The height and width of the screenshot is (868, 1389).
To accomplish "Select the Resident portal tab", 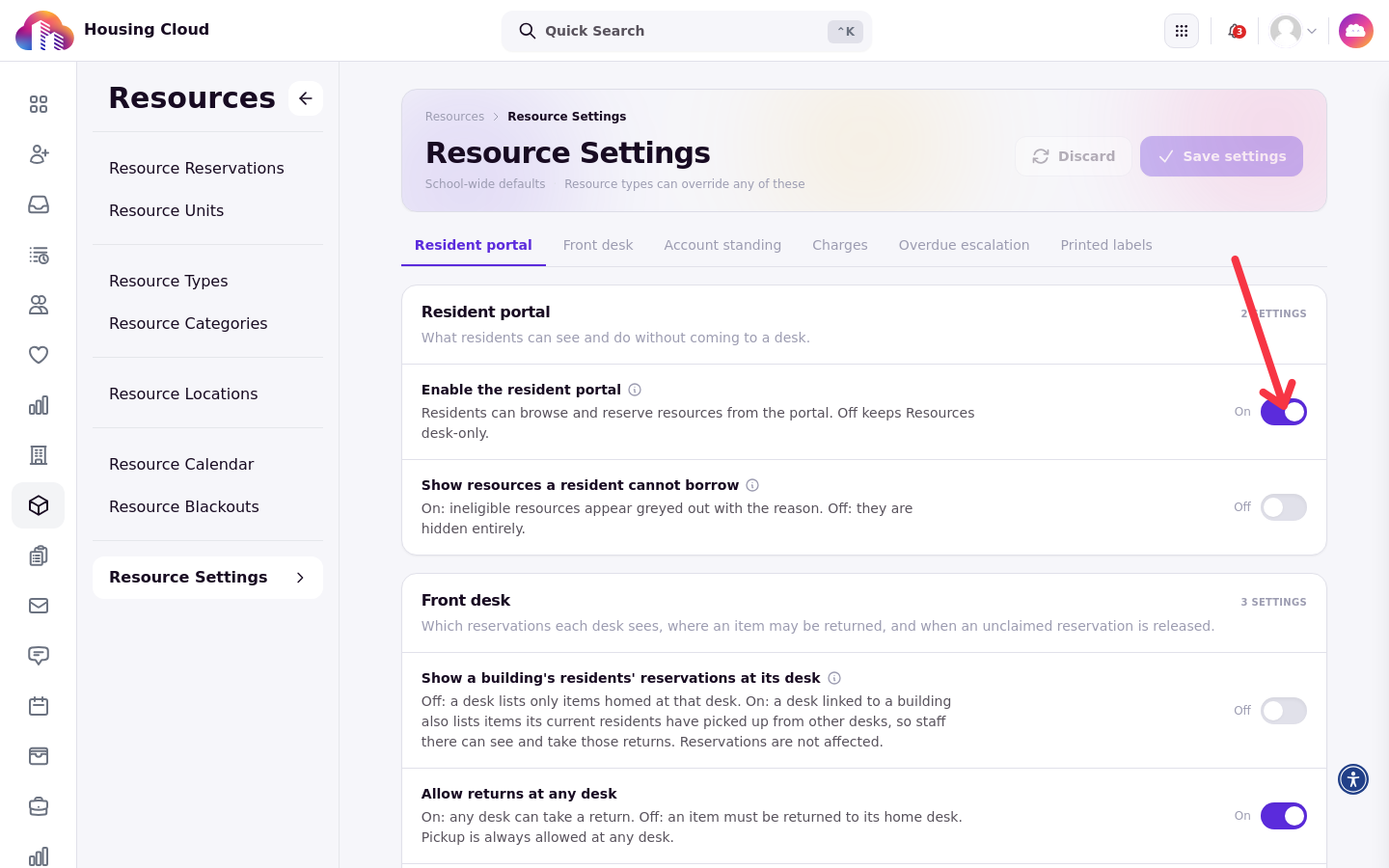I will (x=474, y=245).
